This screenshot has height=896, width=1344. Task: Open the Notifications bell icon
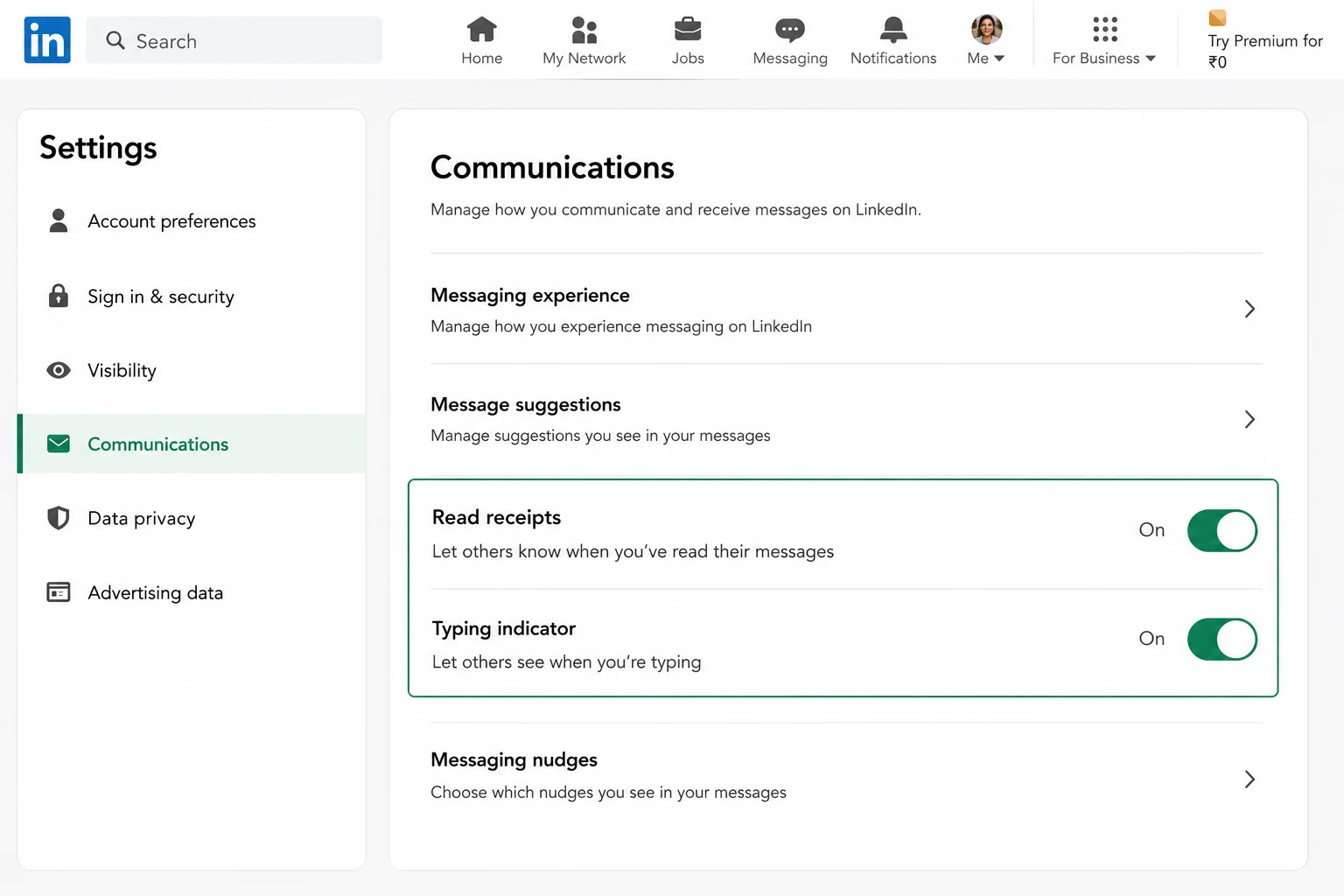point(893,30)
